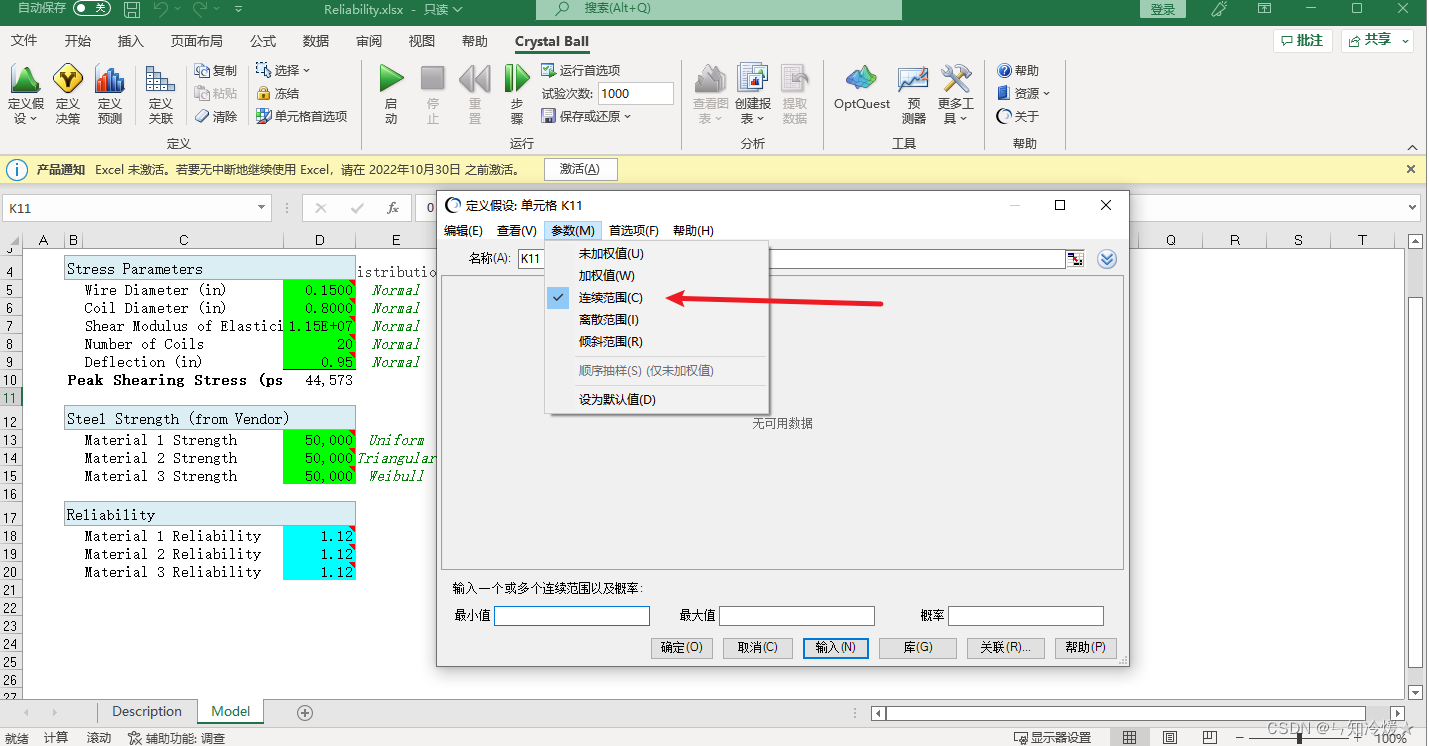Expand formula bar with right-end chevron
The height and width of the screenshot is (746, 1429).
[1414, 208]
